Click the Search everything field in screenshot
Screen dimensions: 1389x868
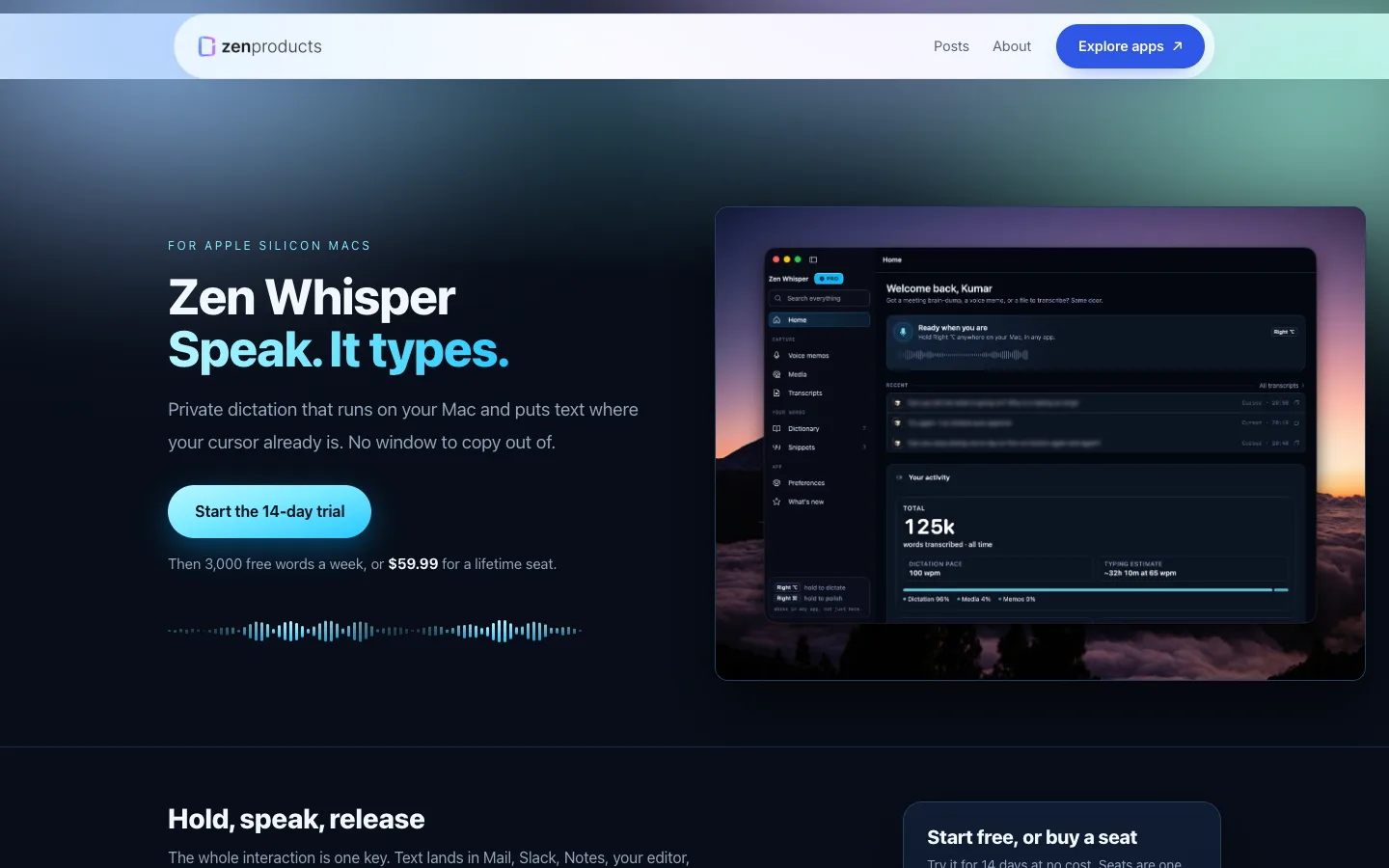[x=820, y=298]
